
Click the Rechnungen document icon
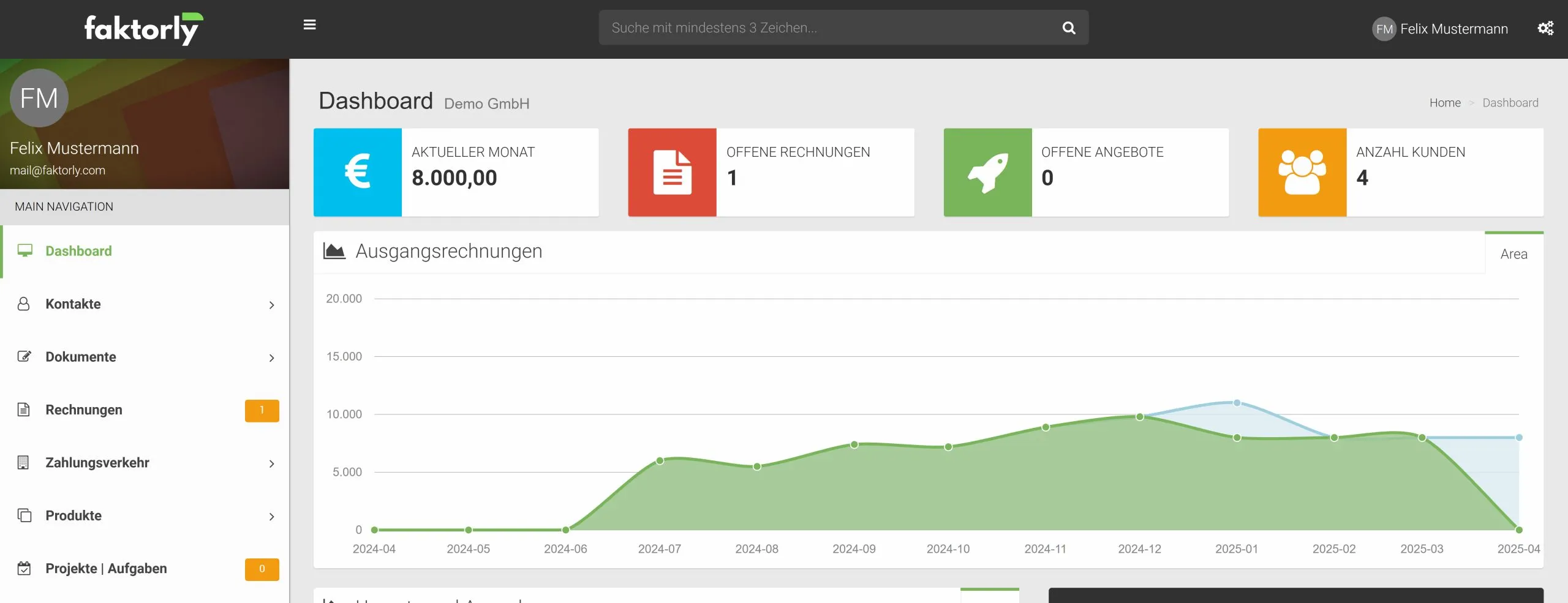coord(23,410)
